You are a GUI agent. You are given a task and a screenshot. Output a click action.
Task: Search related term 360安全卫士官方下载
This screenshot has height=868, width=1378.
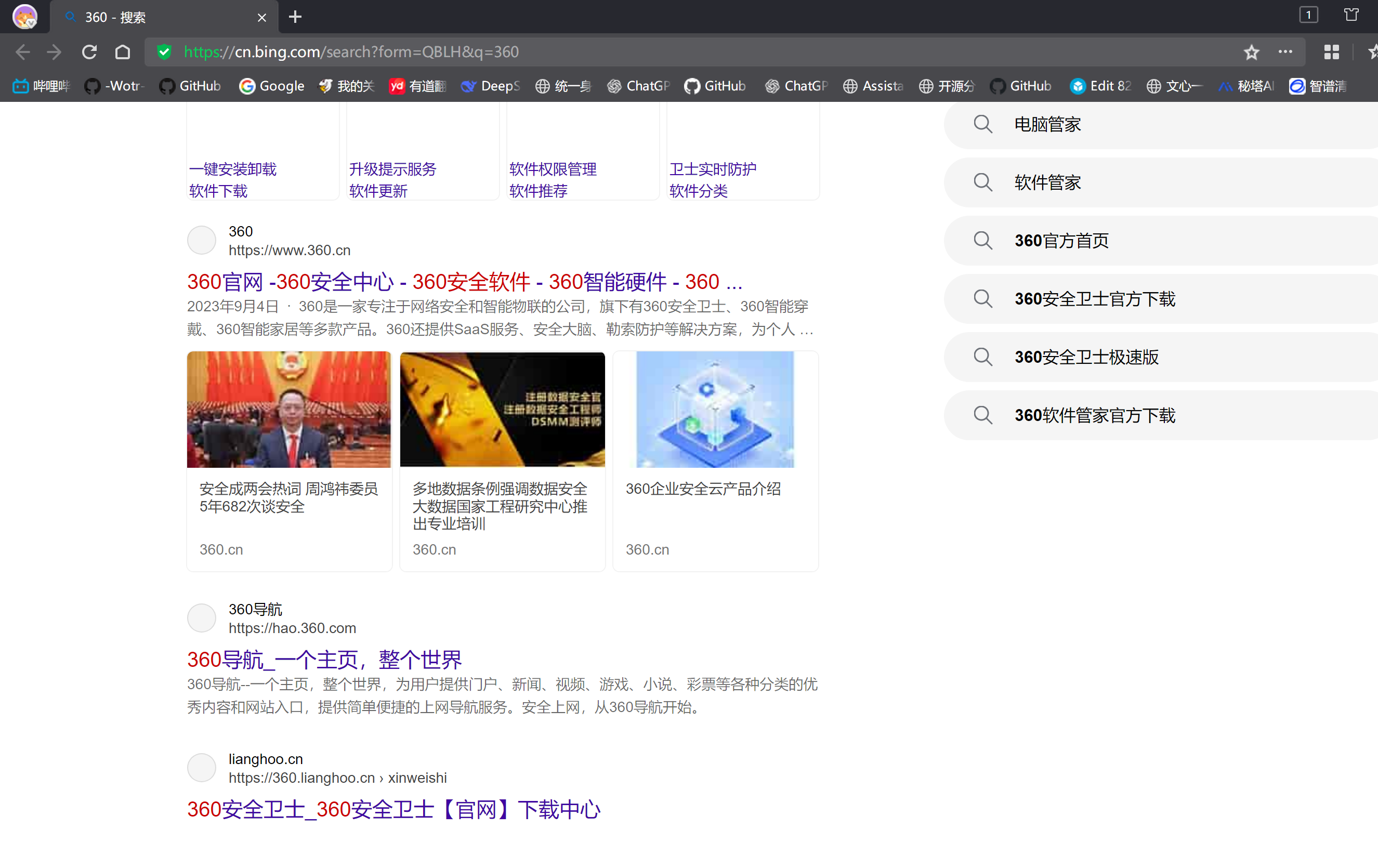pyautogui.click(x=1161, y=299)
